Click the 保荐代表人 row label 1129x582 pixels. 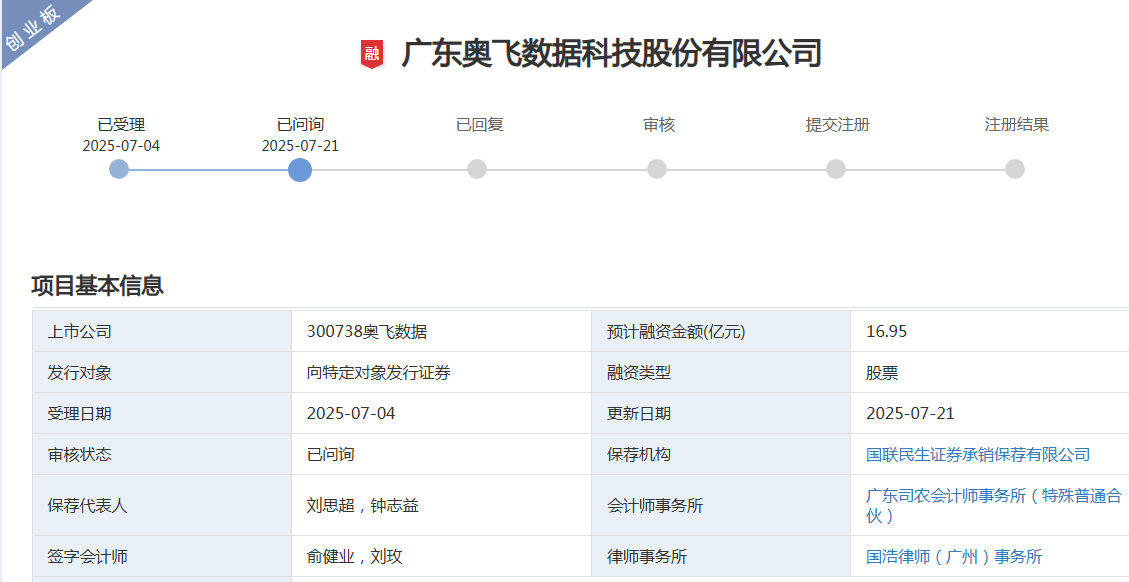87,506
